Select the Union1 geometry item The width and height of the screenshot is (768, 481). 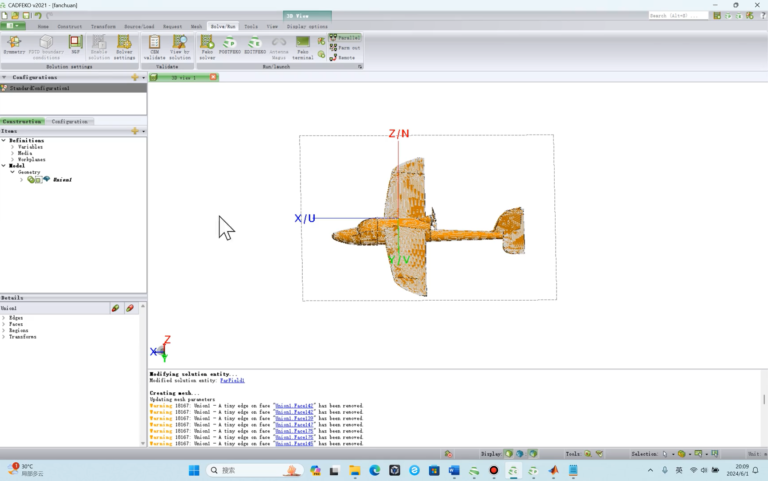coord(62,180)
